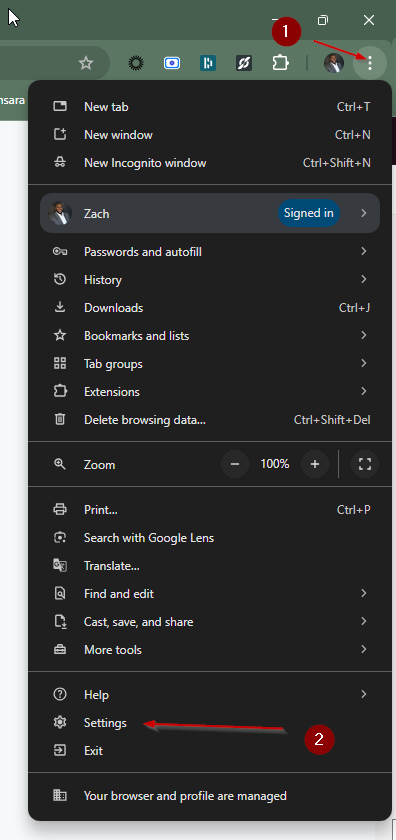Open Downloads from the menu
The height and width of the screenshot is (840, 396).
(210, 308)
